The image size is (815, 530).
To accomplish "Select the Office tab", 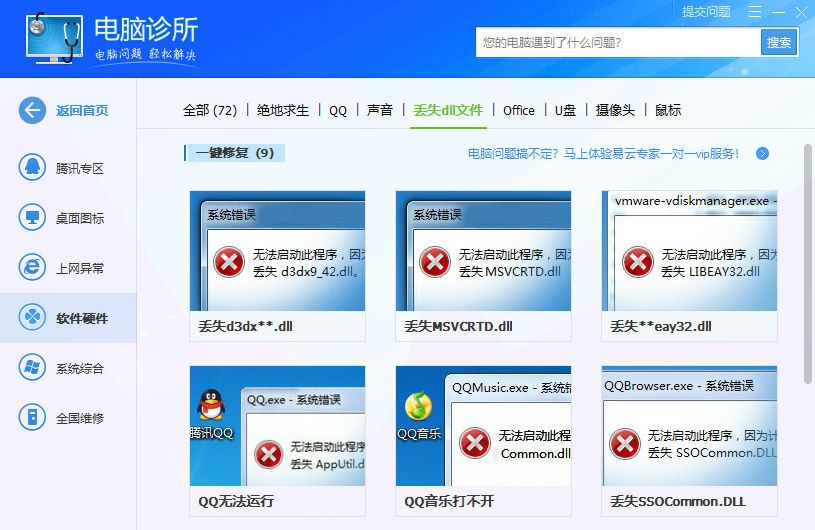I will pos(519,110).
